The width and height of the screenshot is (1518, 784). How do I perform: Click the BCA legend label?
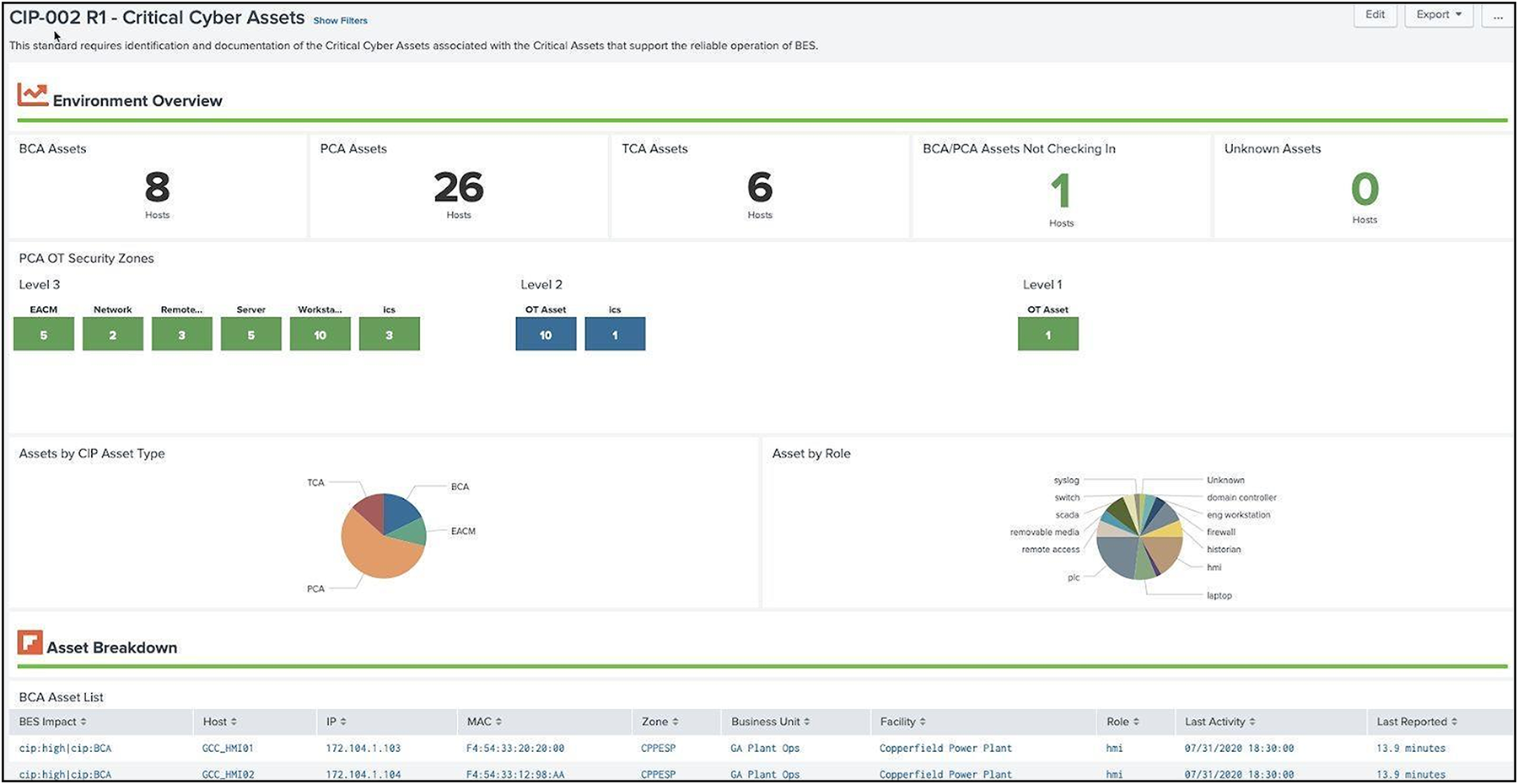tap(460, 486)
